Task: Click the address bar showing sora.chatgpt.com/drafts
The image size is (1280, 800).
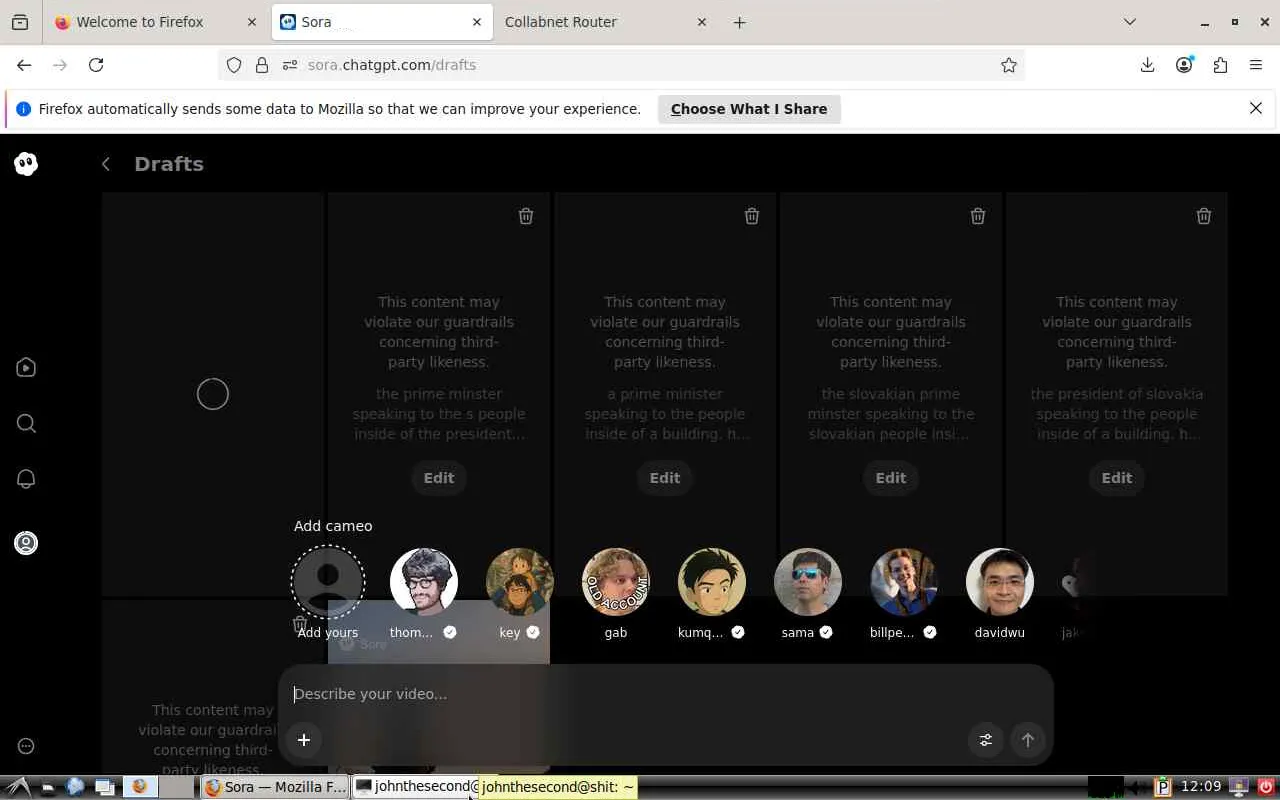Action: point(620,65)
